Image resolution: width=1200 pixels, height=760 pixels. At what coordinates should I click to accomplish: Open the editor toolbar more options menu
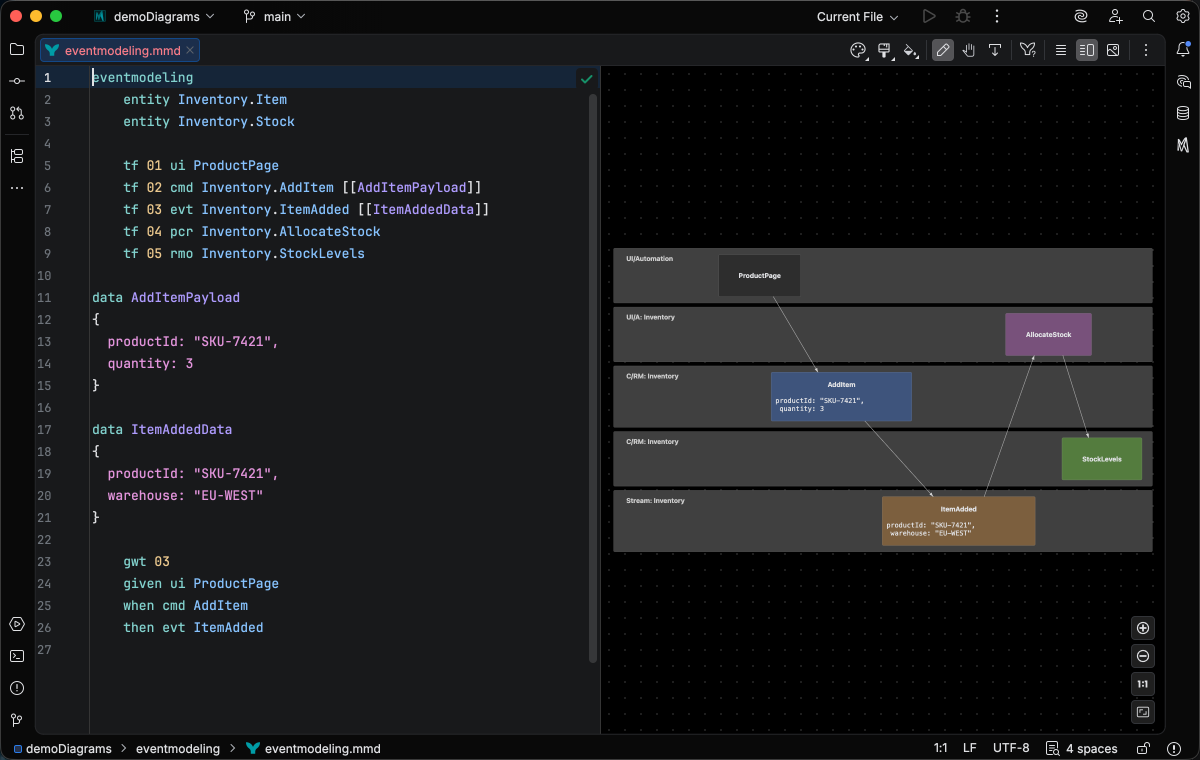pyautogui.click(x=1146, y=50)
